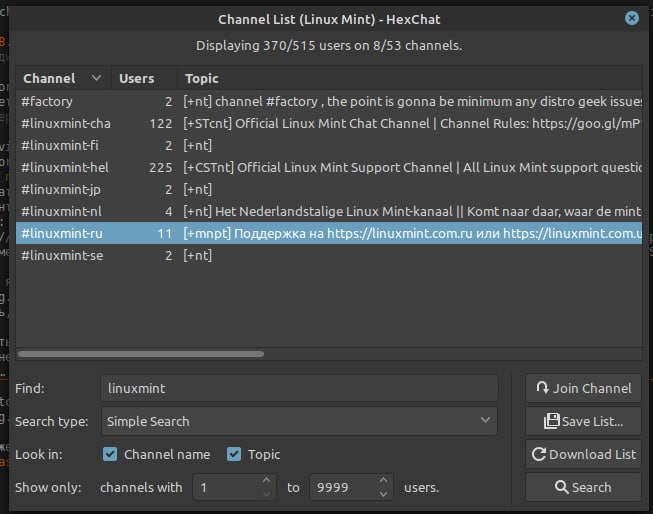Open the Search type dropdown
The height and width of the screenshot is (514, 653).
tap(299, 421)
